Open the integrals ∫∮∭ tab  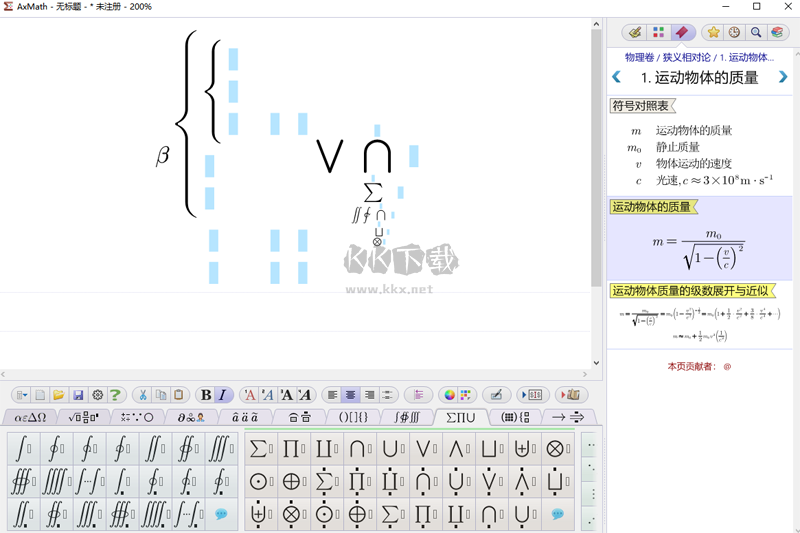(x=407, y=417)
